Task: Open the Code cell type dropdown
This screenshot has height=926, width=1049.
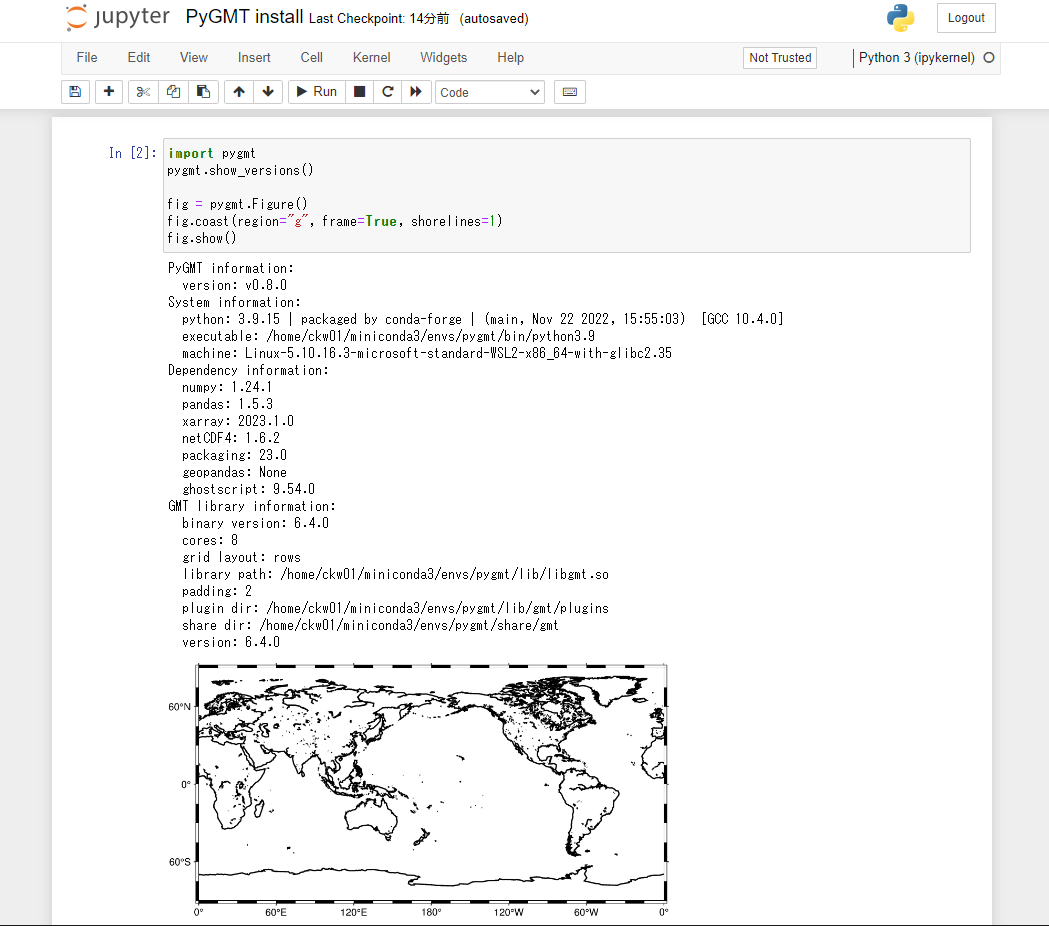Action: pos(489,91)
